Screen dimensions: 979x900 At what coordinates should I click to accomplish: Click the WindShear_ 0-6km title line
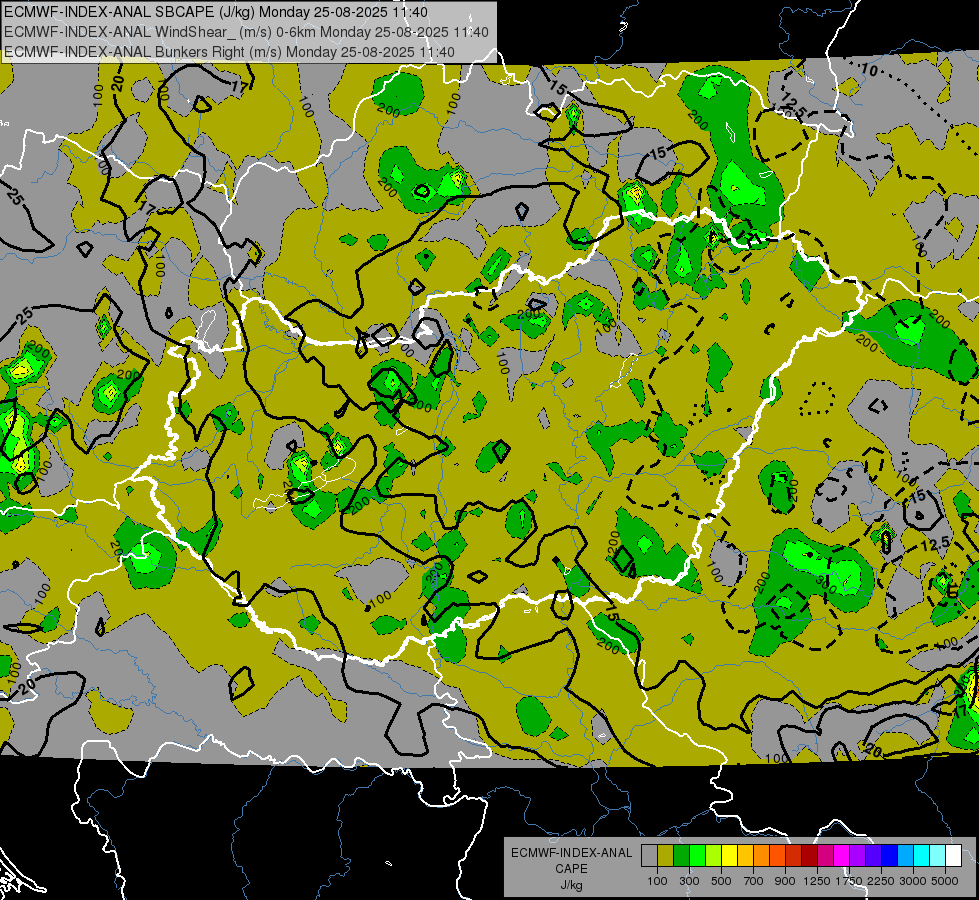[246, 32]
